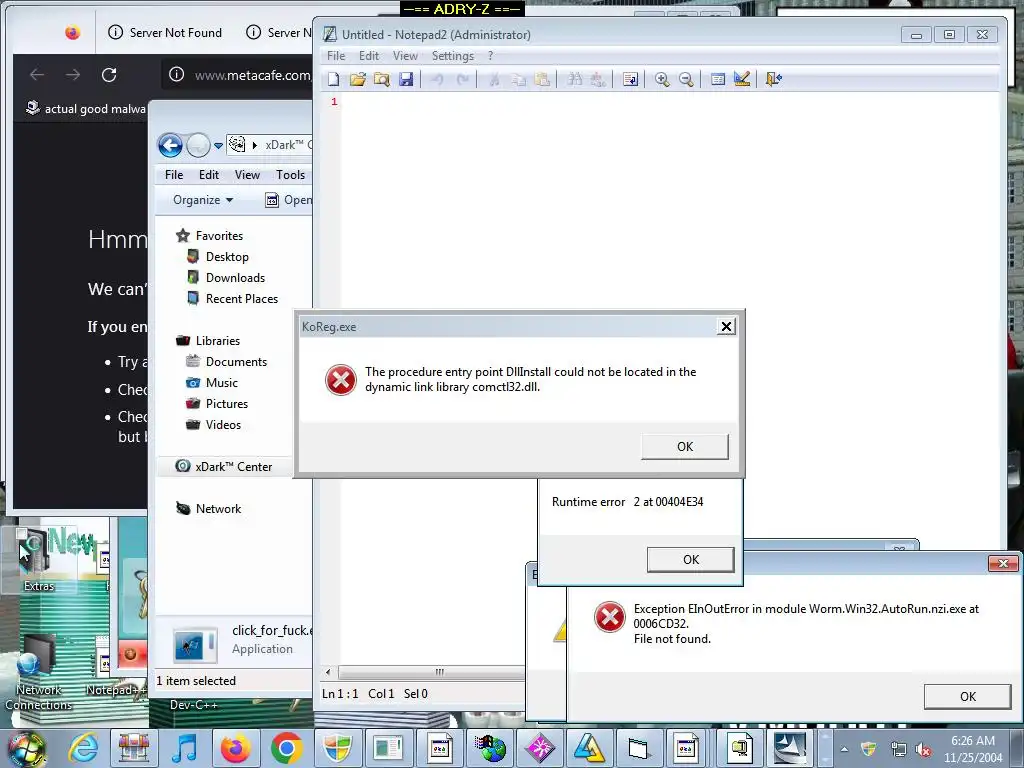Select Desktop in Explorer navigation pane
Viewport: 1024px width, 768px height.
point(217,257)
